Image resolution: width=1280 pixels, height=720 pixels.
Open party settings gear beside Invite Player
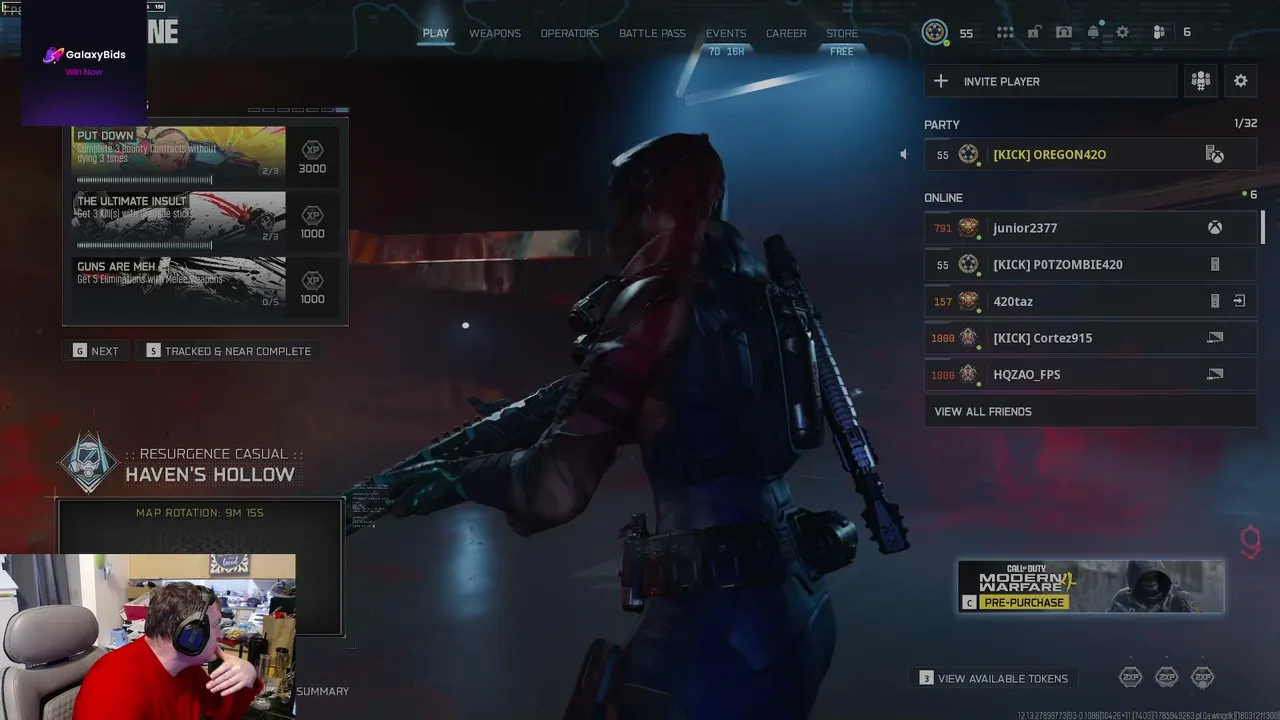pyautogui.click(x=1241, y=81)
